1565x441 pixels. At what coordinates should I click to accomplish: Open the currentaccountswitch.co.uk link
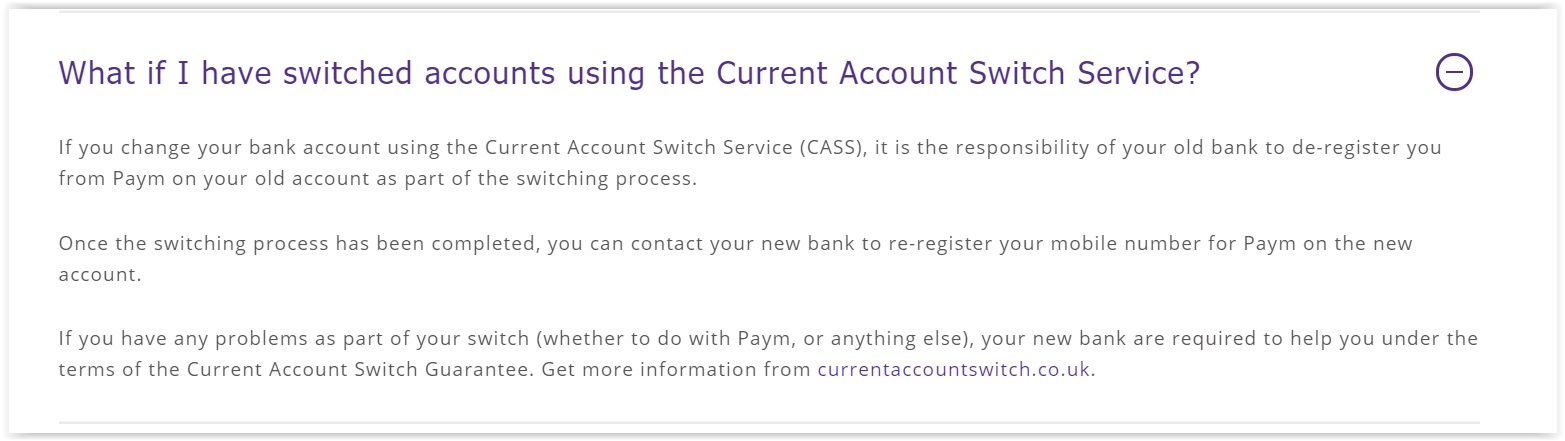953,369
